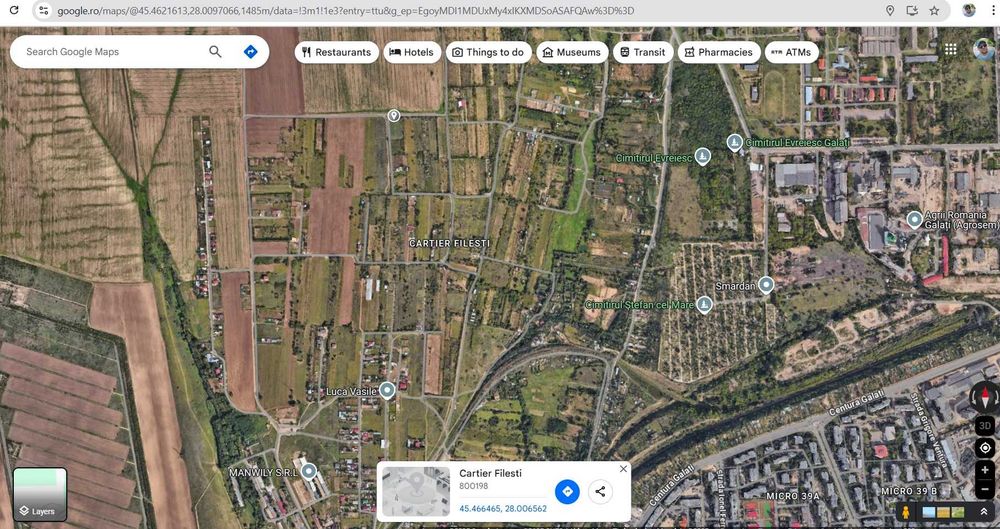Click the search magnifier icon
1000x529 pixels.
point(216,52)
